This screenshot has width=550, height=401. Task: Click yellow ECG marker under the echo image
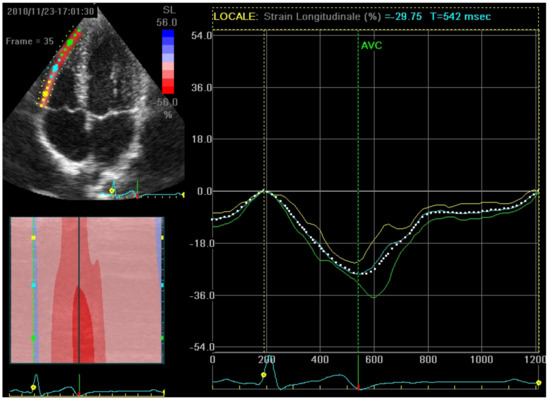[x=112, y=191]
